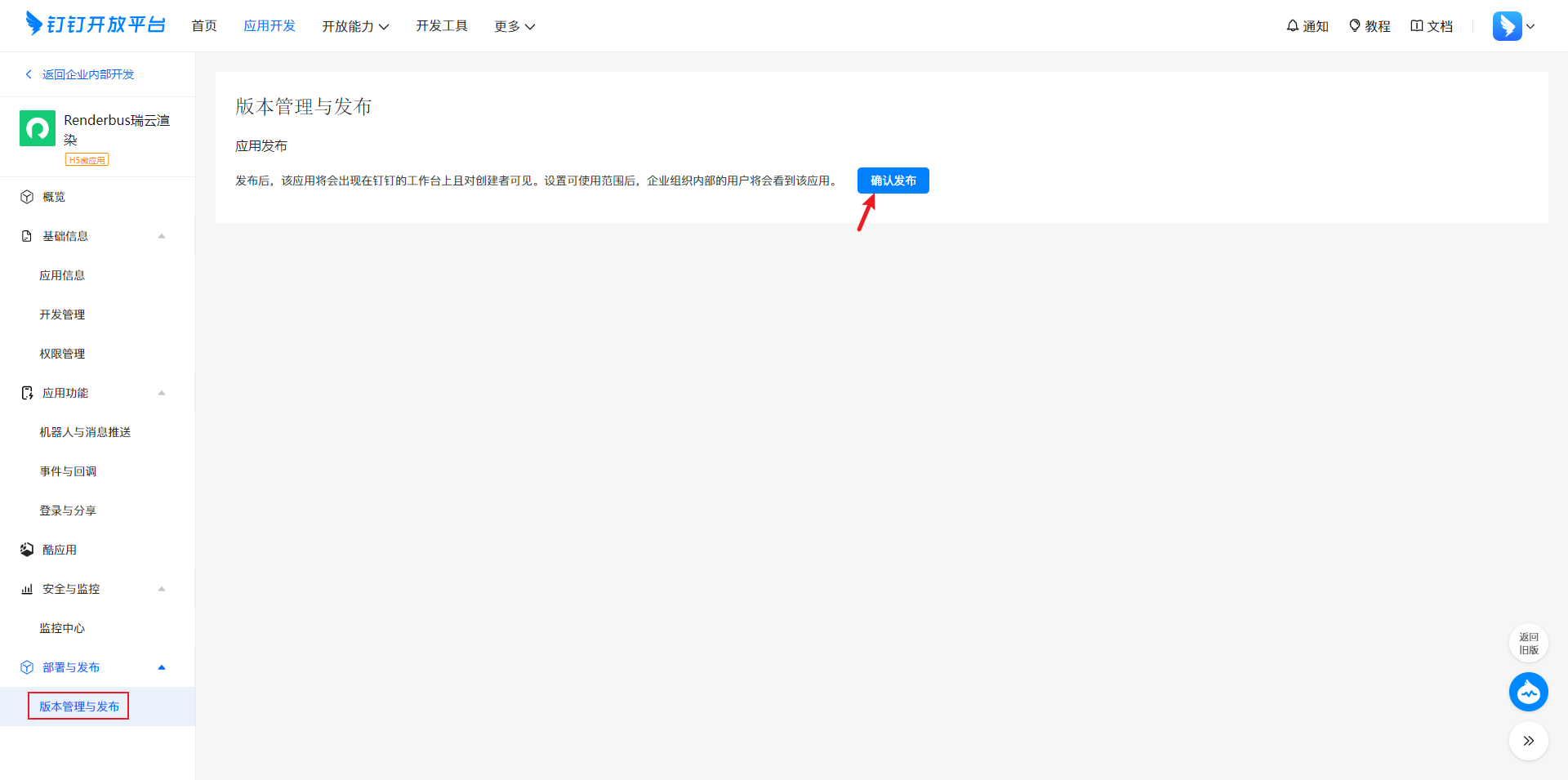This screenshot has height=780, width=1568.
Task: Open 权限管理 in the sidebar
Action: point(62,354)
